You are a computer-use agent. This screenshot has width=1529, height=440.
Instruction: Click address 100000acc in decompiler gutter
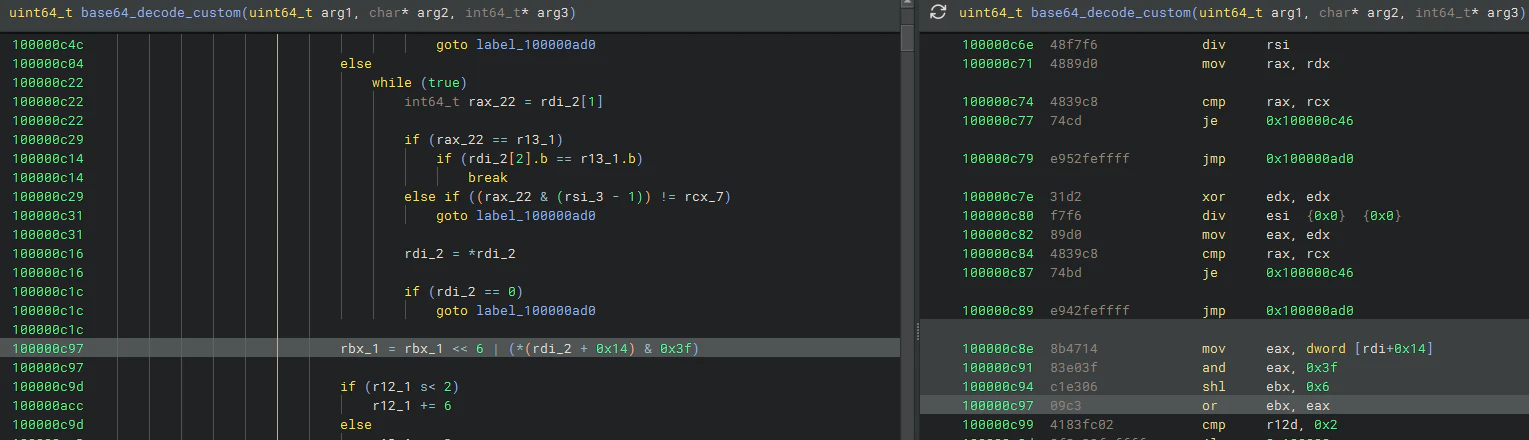tap(47, 406)
